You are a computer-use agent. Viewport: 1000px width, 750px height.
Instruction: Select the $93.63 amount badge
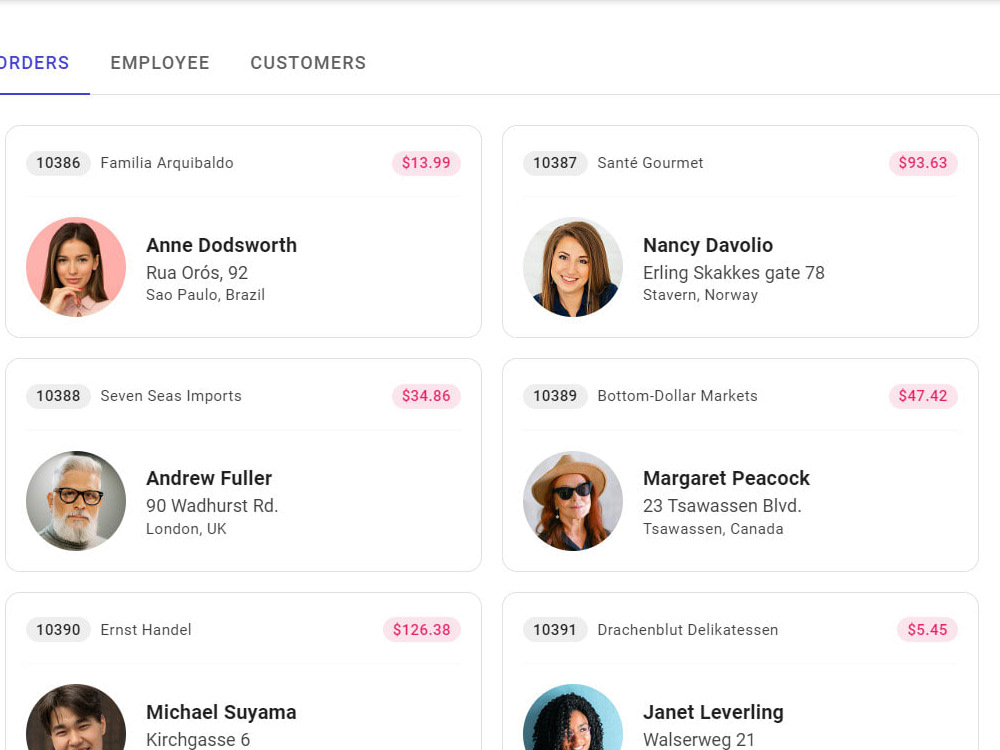pos(923,163)
